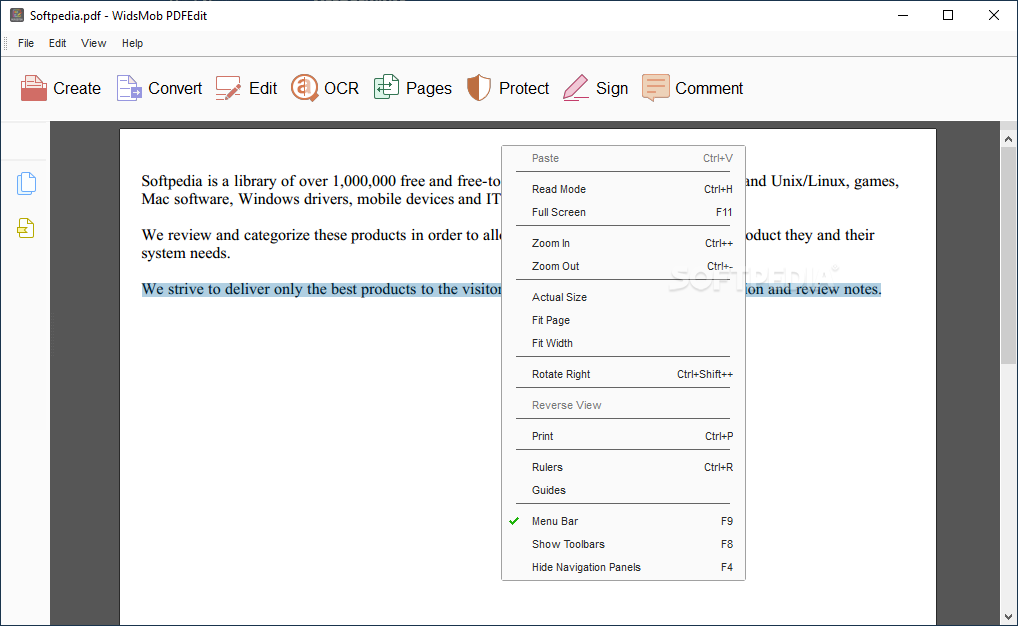Click scrollbar up arrow
Viewport: 1018px width, 626px height.
(1008, 139)
